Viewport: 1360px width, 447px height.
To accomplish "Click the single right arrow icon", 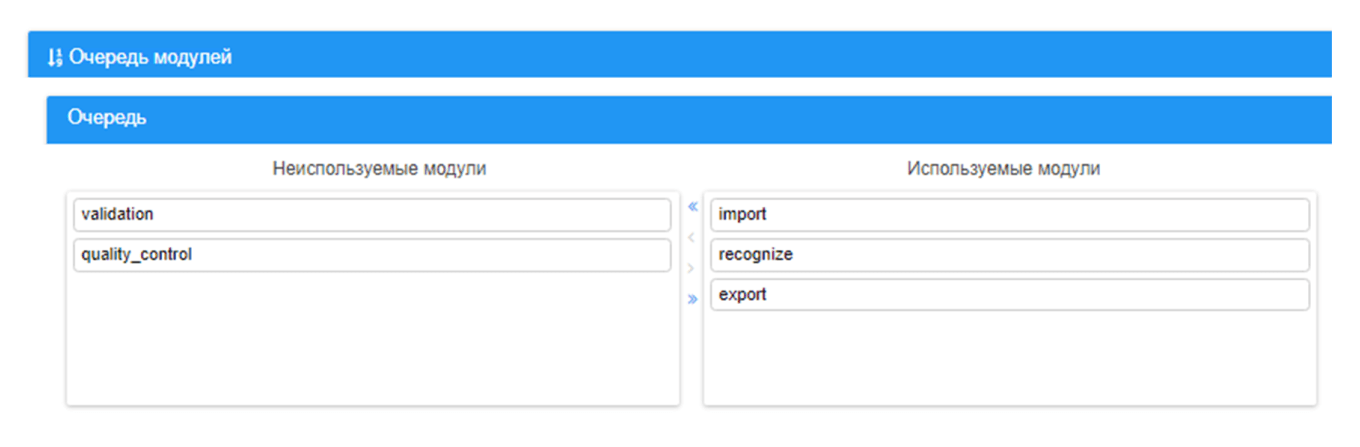I will coord(692,268).
